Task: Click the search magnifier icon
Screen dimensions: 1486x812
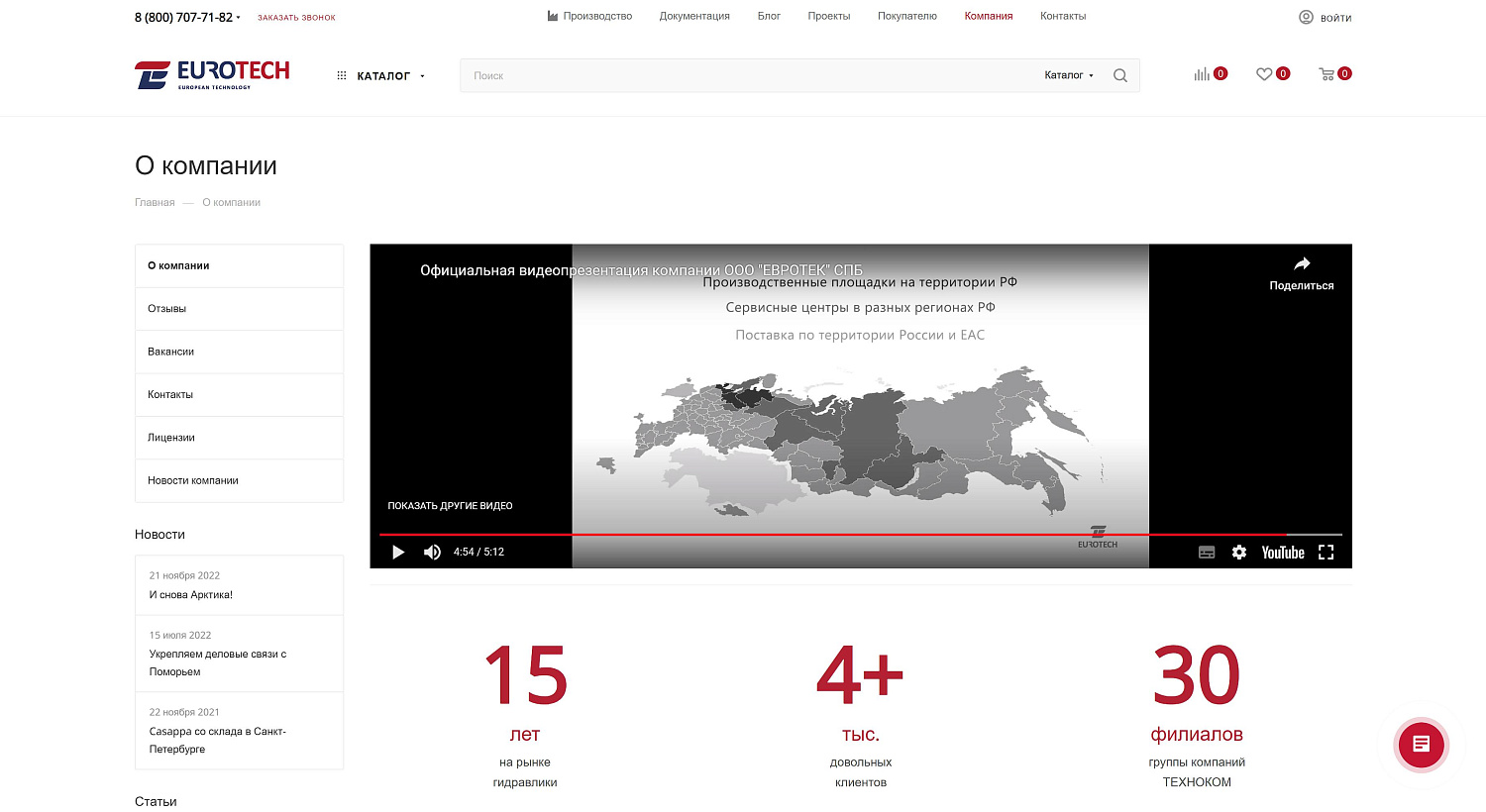Action: 1119,75
